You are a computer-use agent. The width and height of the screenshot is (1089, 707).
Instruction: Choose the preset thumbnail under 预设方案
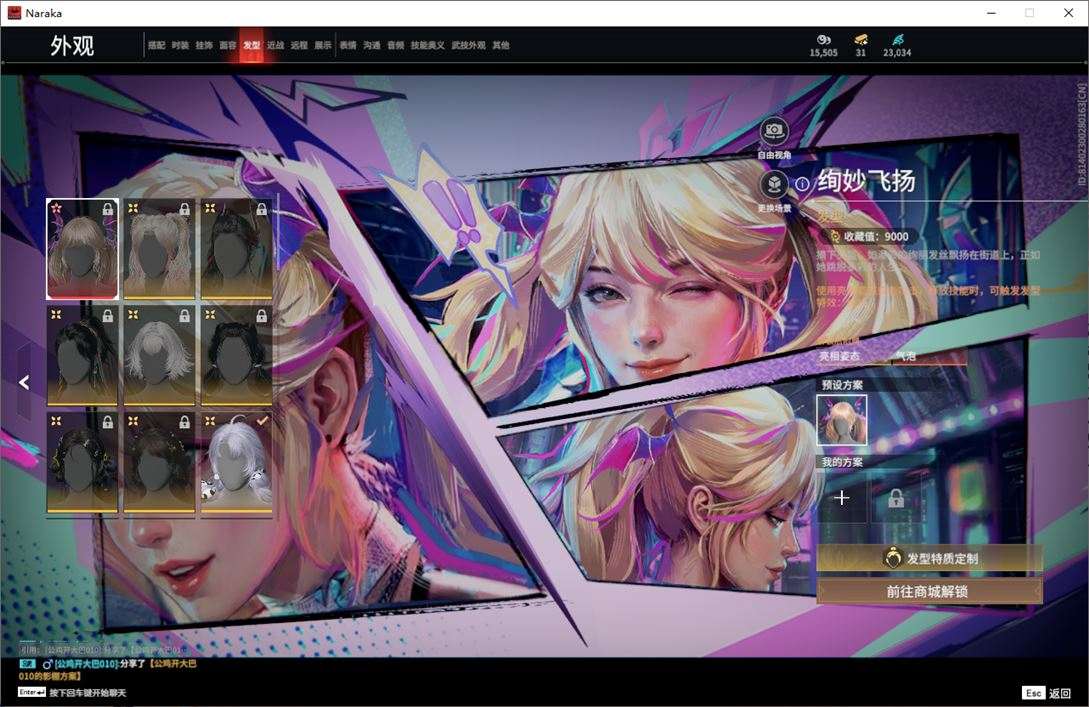coord(841,420)
